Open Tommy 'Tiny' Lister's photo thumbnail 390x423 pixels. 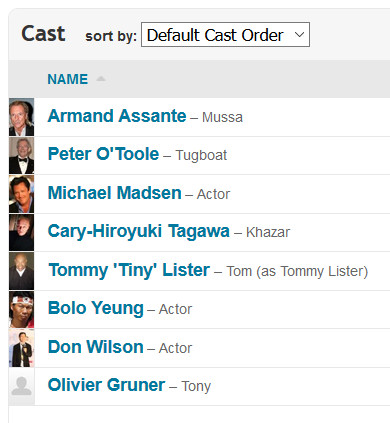[21, 271]
